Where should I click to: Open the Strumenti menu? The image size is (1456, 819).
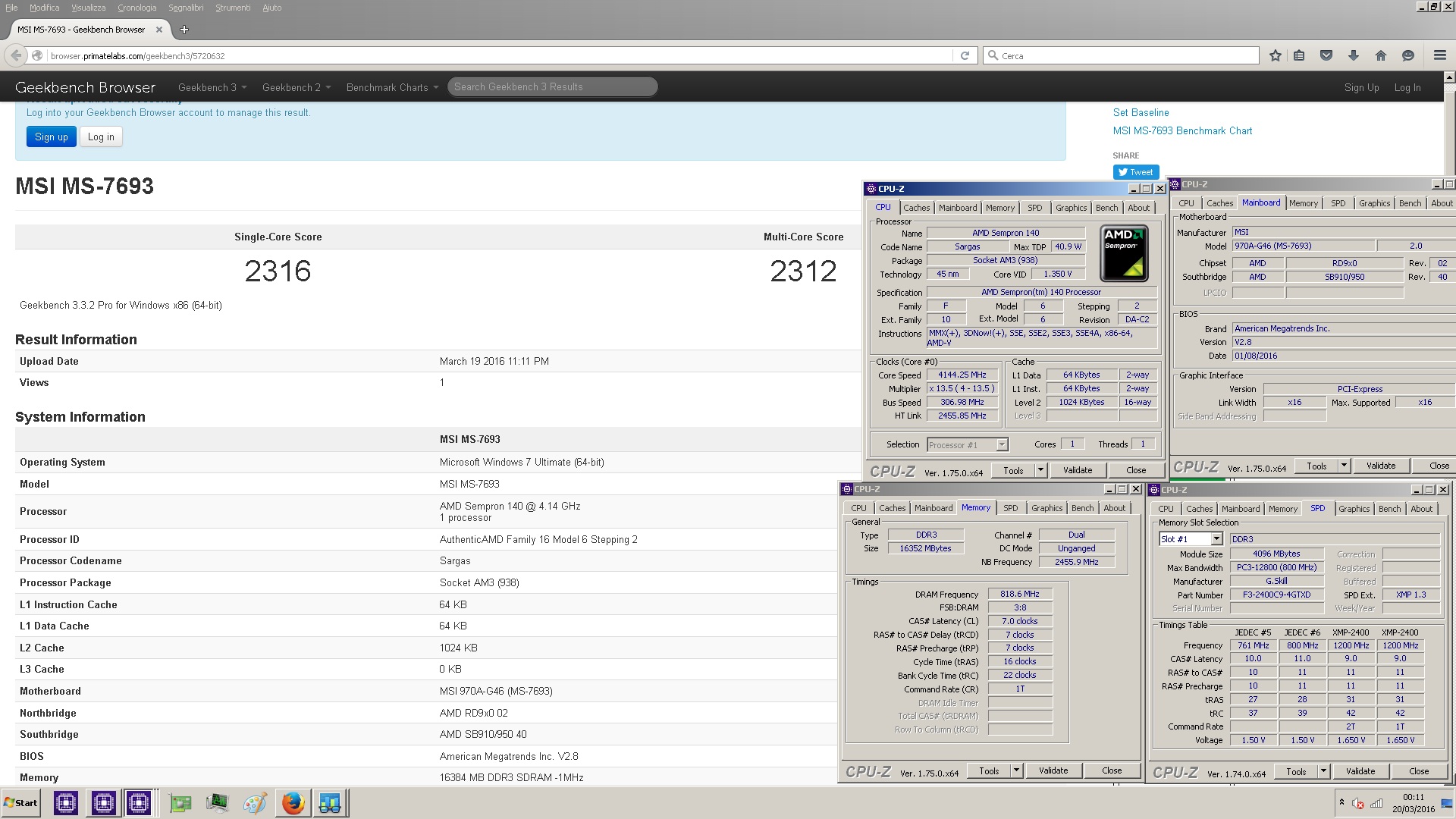click(x=233, y=8)
